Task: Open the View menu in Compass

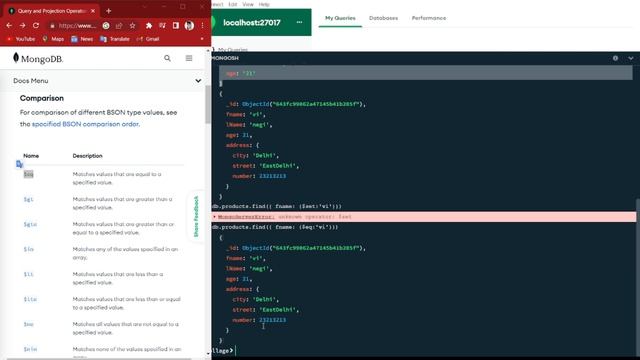Action: pyautogui.click(x=248, y=4)
